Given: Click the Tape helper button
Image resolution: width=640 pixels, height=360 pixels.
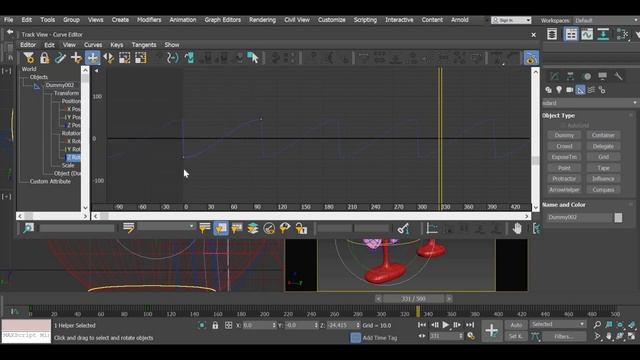Looking at the screenshot, I should click(603, 168).
